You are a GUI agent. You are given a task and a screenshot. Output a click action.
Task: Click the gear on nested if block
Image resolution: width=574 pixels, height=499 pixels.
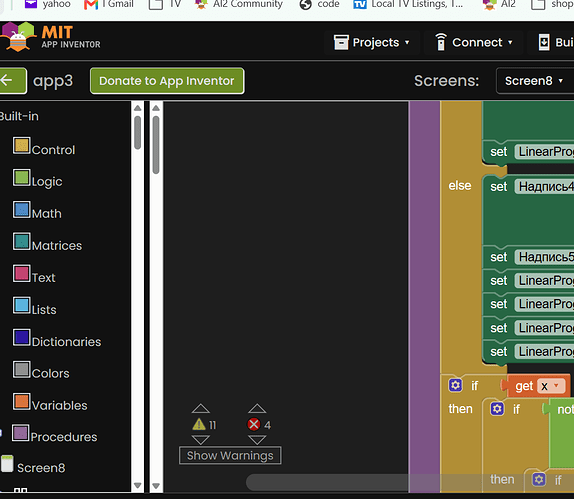click(x=497, y=409)
